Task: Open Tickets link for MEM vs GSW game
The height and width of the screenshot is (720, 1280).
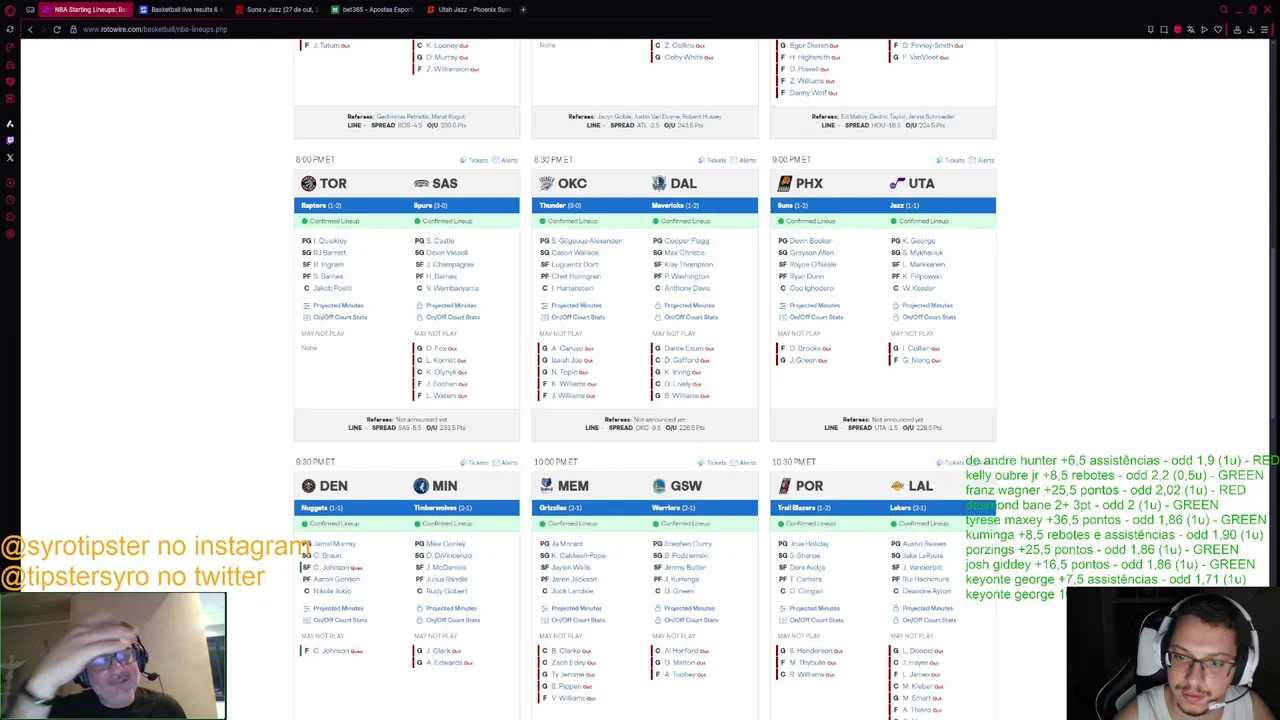Action: point(712,462)
